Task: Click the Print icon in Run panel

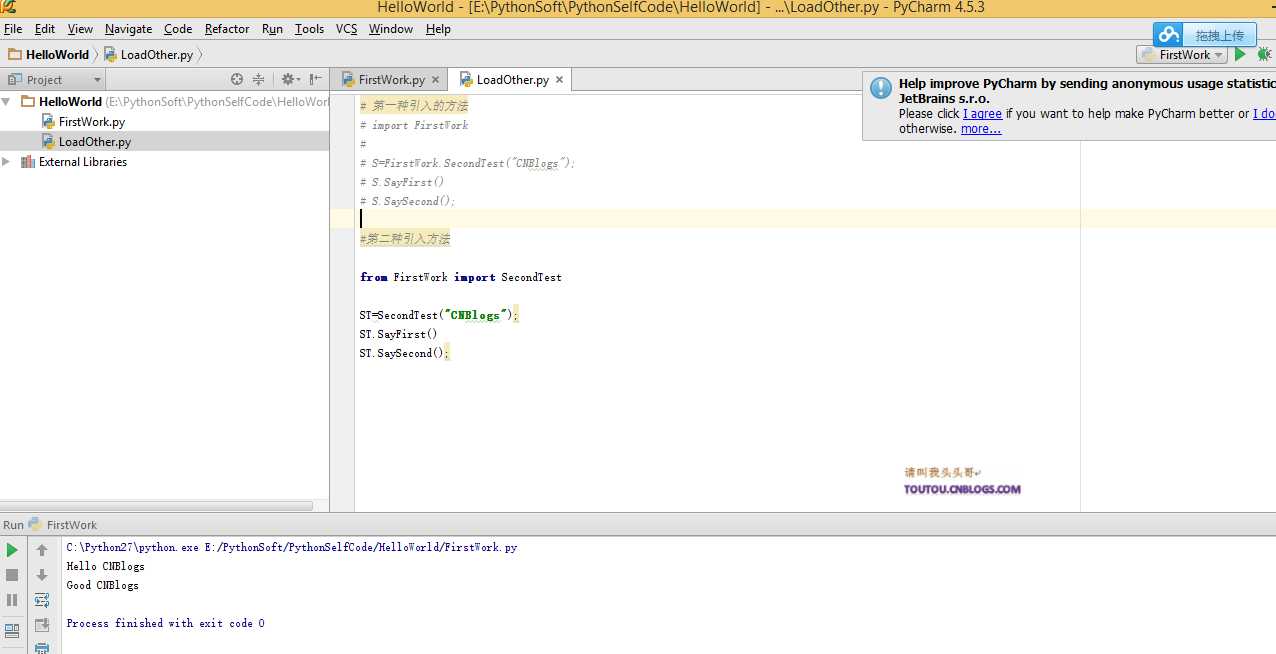Action: [42, 648]
